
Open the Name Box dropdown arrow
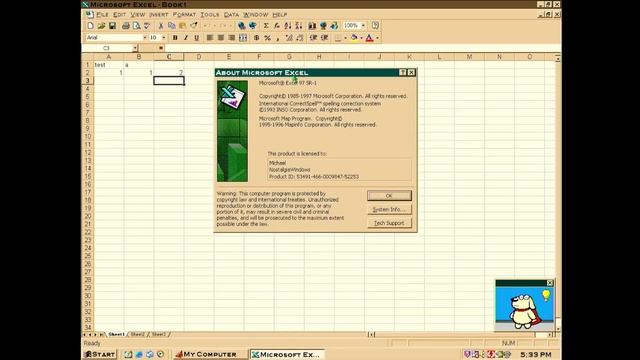pyautogui.click(x=135, y=48)
